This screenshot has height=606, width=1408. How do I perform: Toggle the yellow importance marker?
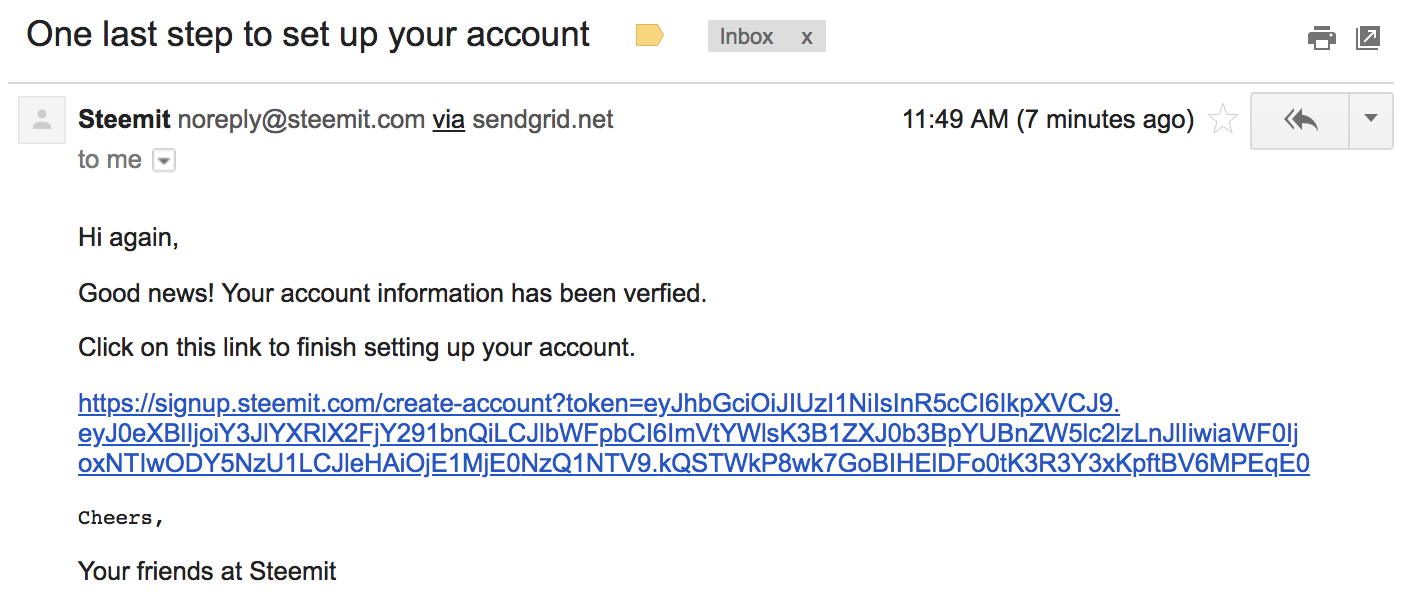pyautogui.click(x=650, y=37)
